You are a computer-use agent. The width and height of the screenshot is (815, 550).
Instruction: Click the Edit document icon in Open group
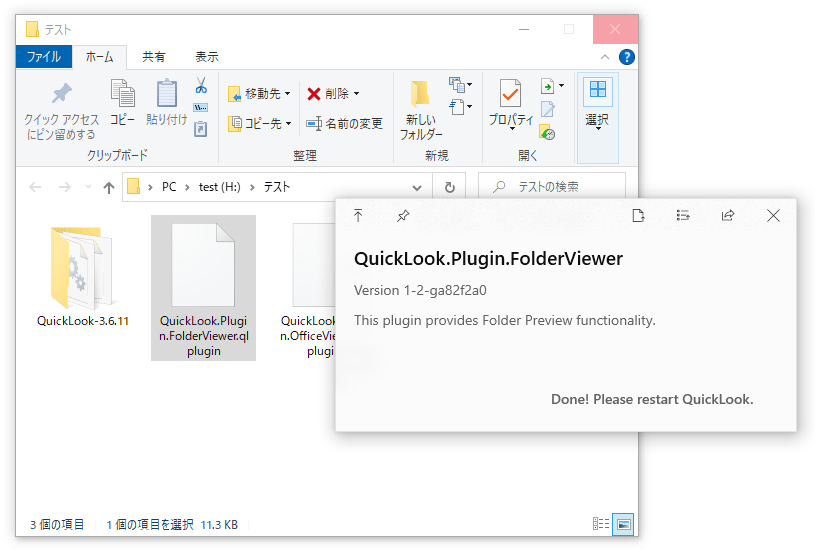pos(548,109)
